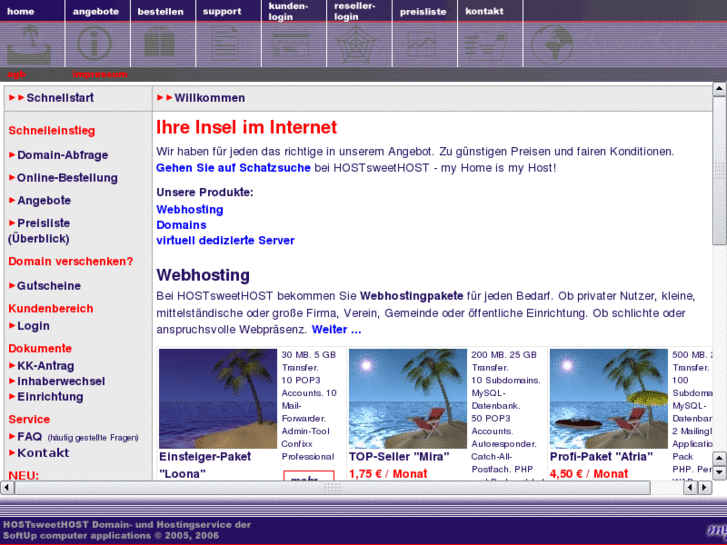The image size is (727, 545).
Task: Click the down arrow of the vertical scrollbar
Action: (x=719, y=472)
